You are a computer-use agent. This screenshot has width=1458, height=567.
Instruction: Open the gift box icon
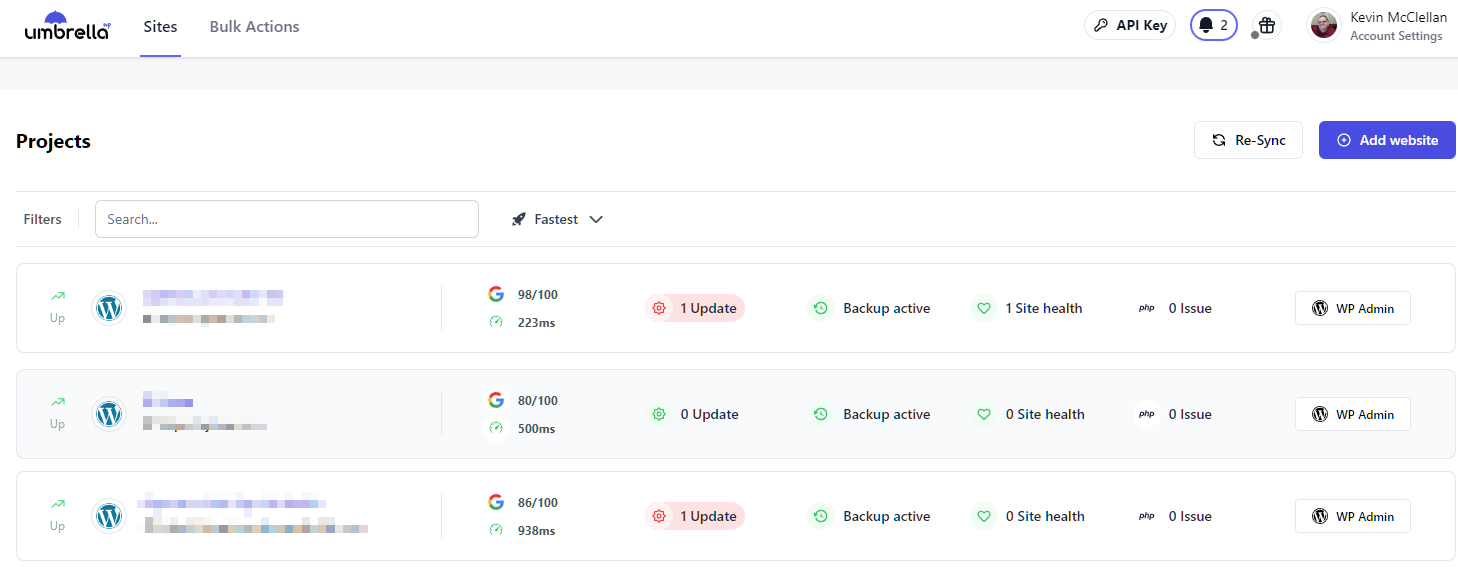pyautogui.click(x=1266, y=26)
